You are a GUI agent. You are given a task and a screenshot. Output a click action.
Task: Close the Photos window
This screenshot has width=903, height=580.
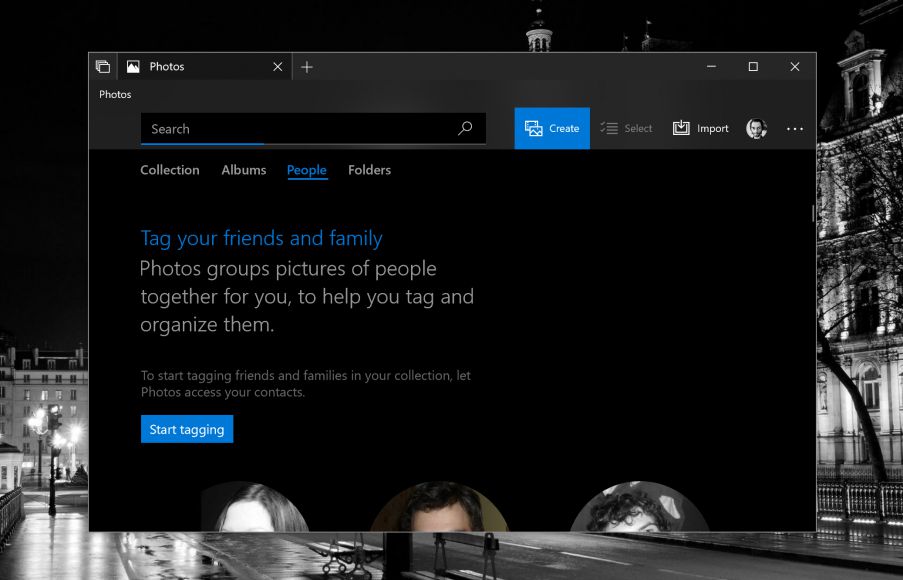[x=795, y=67]
